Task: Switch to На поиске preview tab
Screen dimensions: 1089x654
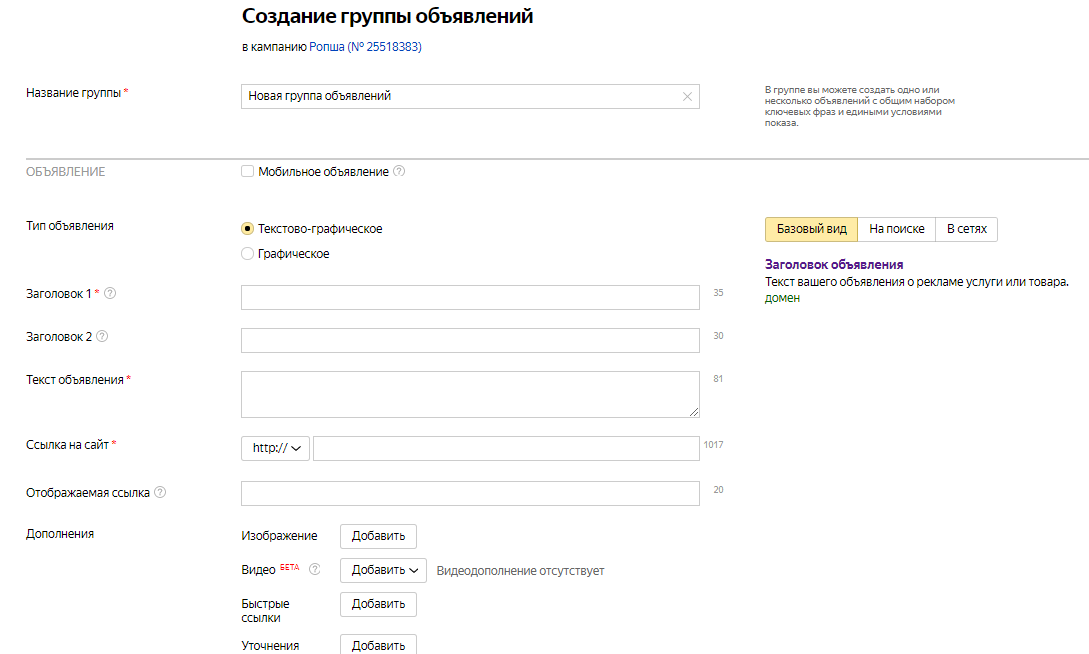Action: (x=896, y=229)
